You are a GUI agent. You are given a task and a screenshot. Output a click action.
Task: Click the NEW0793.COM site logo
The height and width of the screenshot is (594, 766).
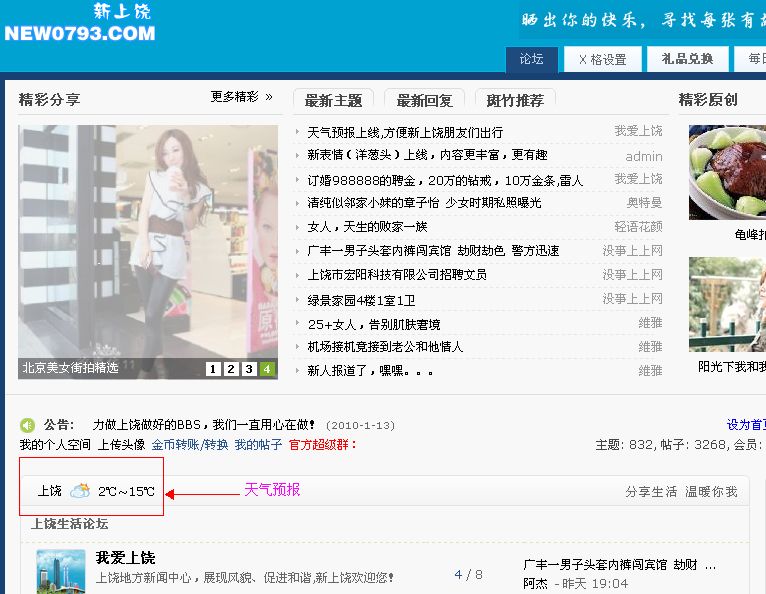coord(80,22)
